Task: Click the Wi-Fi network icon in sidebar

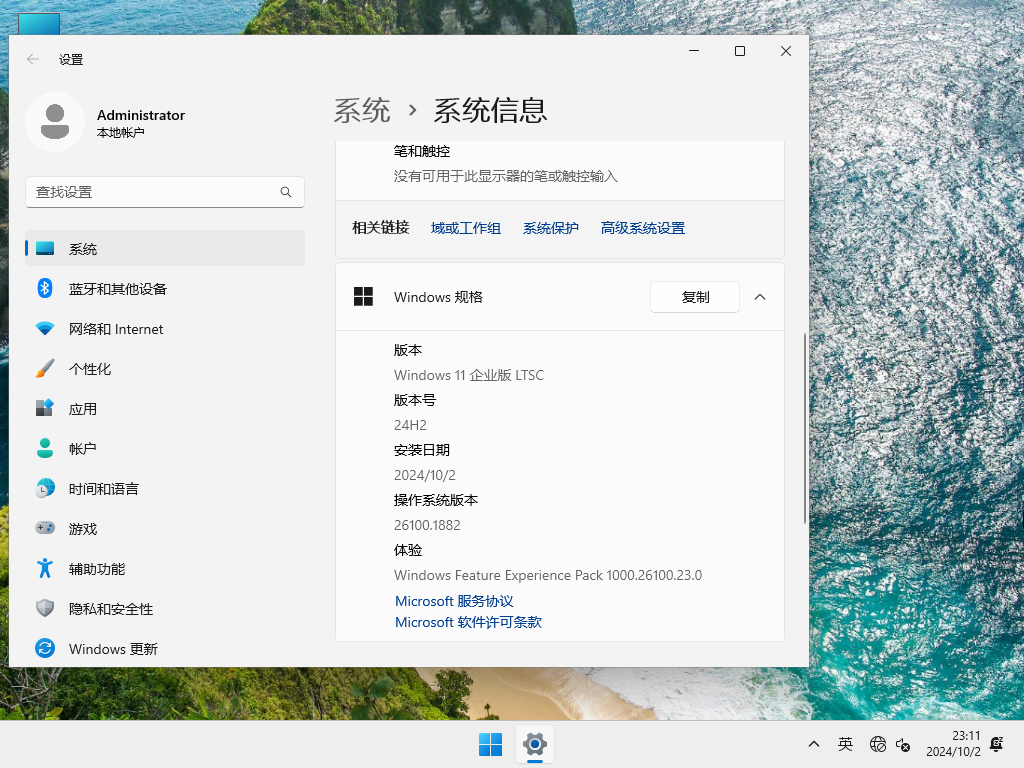Action: (x=45, y=328)
